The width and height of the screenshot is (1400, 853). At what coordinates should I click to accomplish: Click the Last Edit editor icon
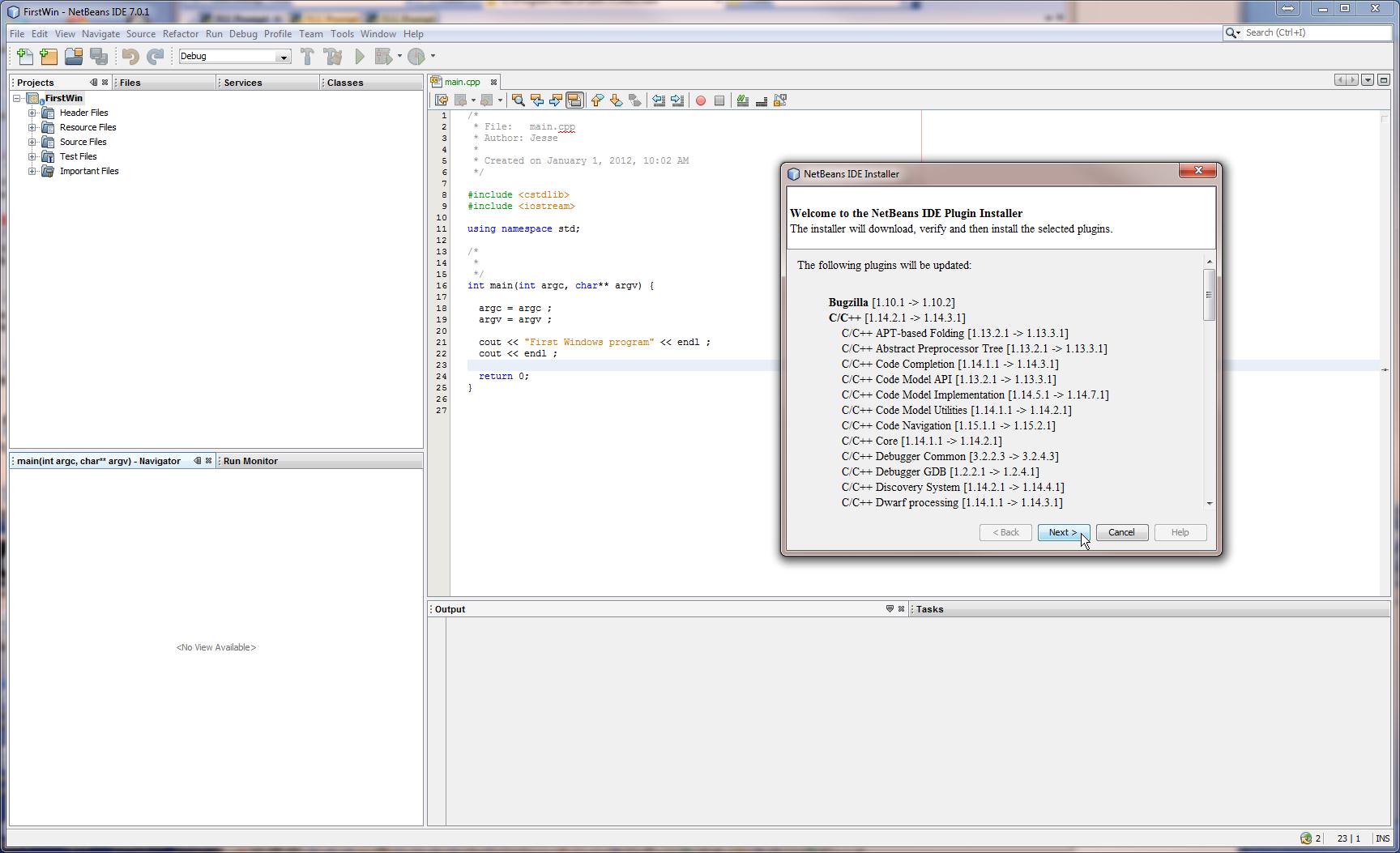coord(442,100)
